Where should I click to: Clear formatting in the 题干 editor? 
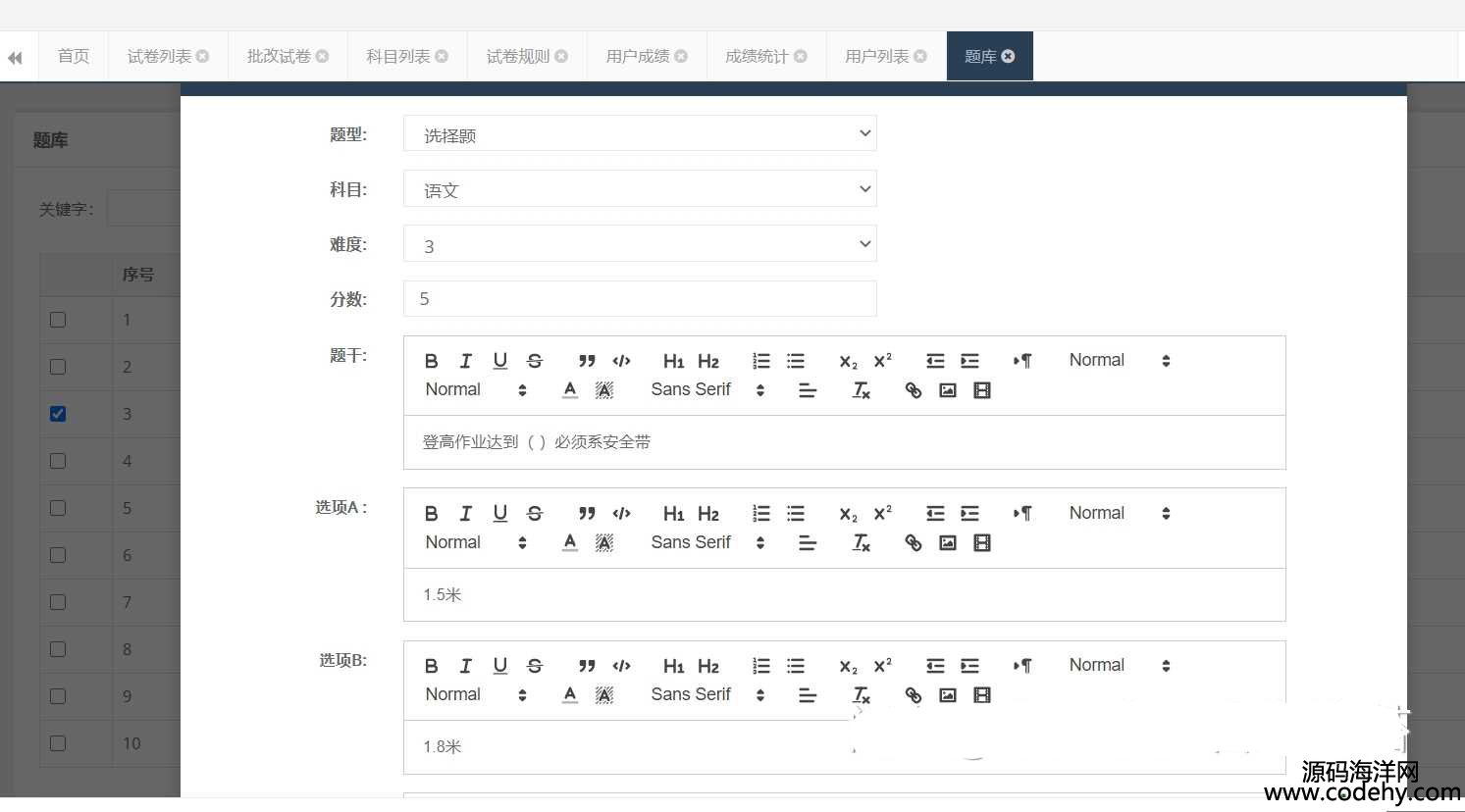[x=862, y=390]
